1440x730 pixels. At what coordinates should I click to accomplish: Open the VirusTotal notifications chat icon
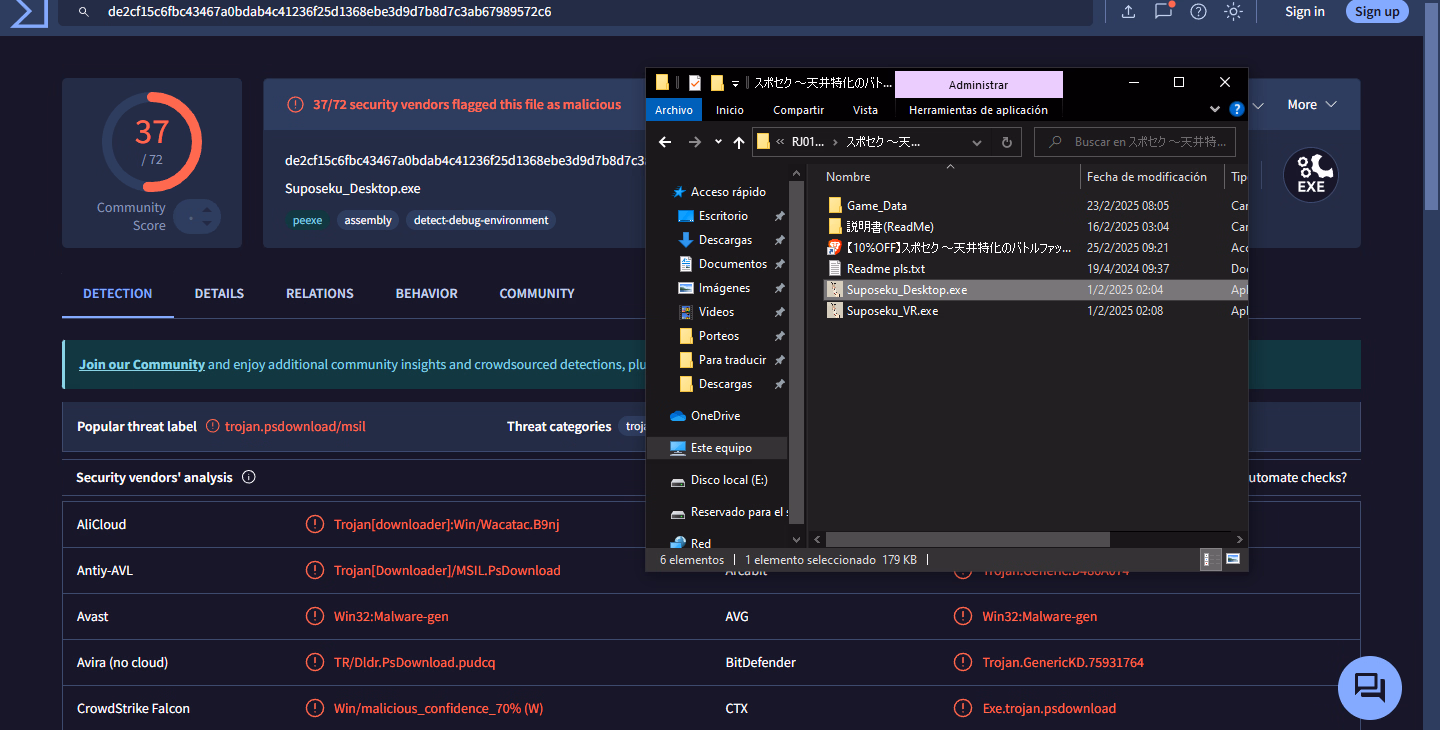click(x=1163, y=11)
